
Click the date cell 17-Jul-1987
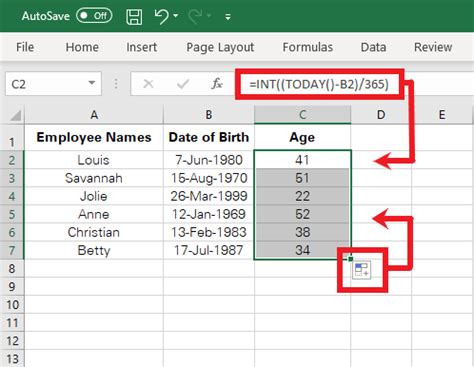(x=209, y=250)
